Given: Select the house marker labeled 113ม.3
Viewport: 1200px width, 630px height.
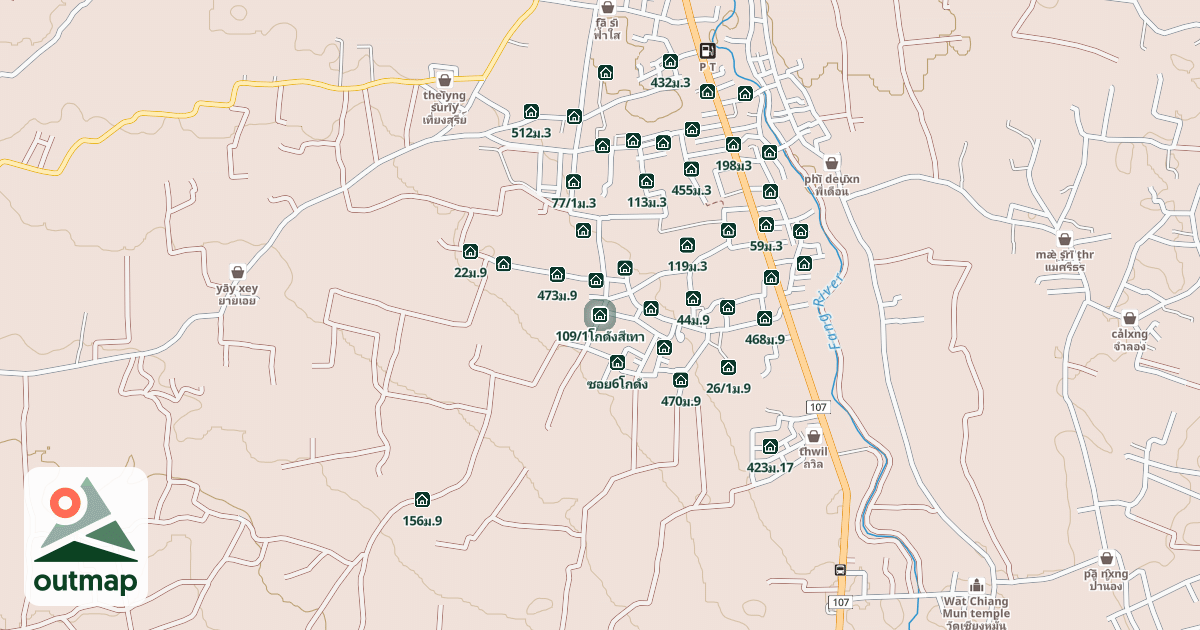Looking at the screenshot, I should pos(646,182).
